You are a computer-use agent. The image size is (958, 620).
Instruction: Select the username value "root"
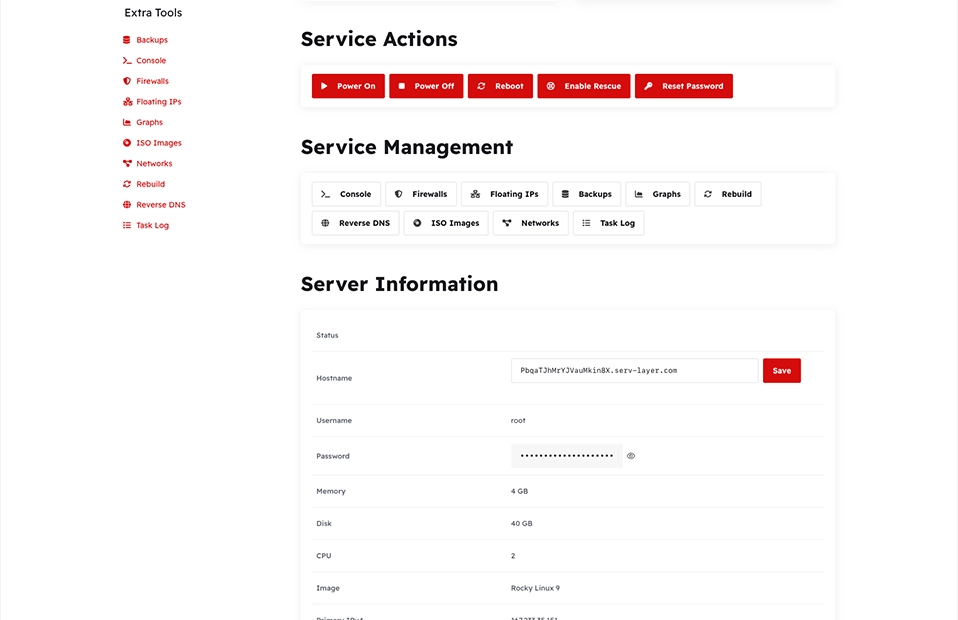point(518,420)
